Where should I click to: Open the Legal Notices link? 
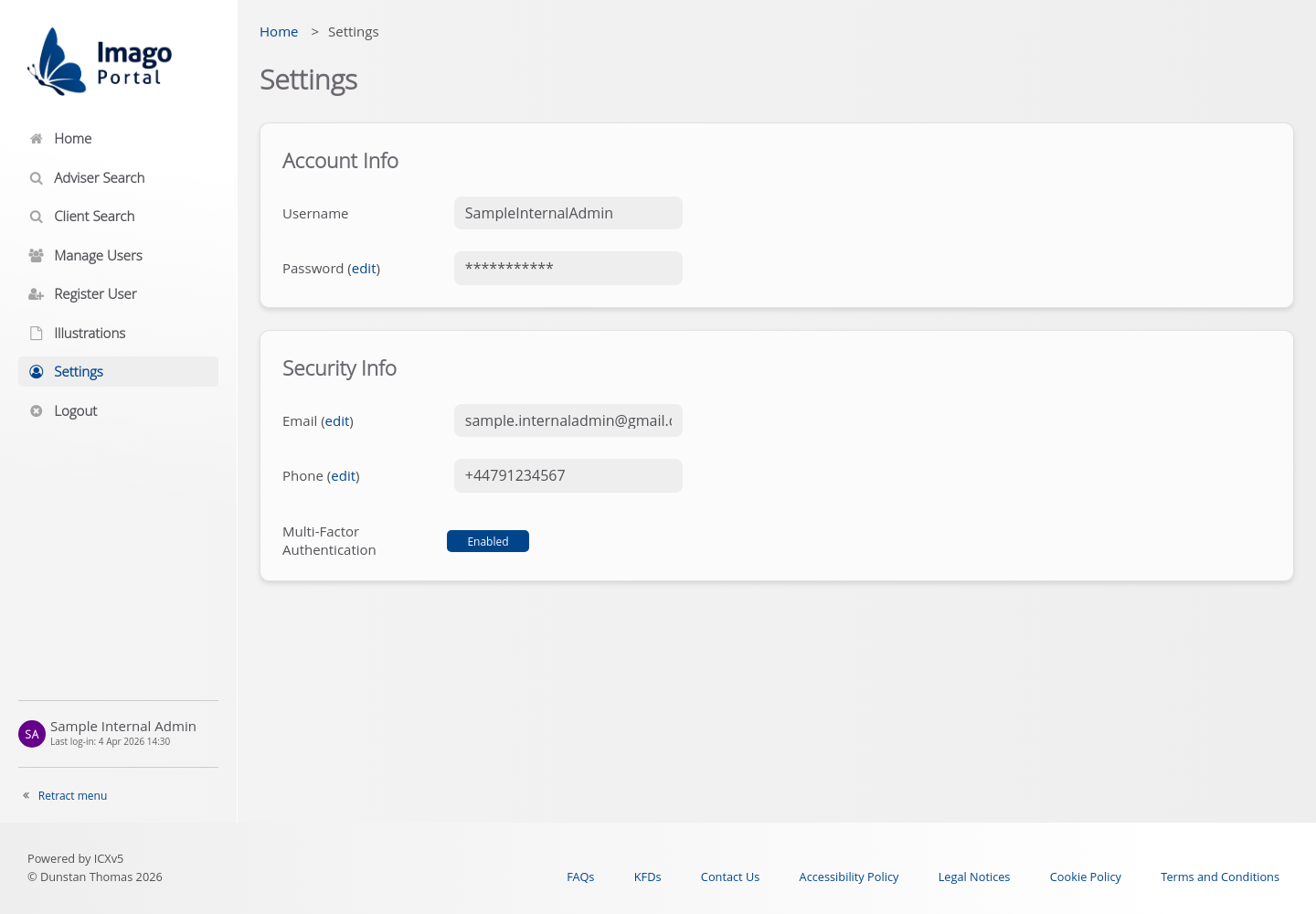click(x=974, y=877)
